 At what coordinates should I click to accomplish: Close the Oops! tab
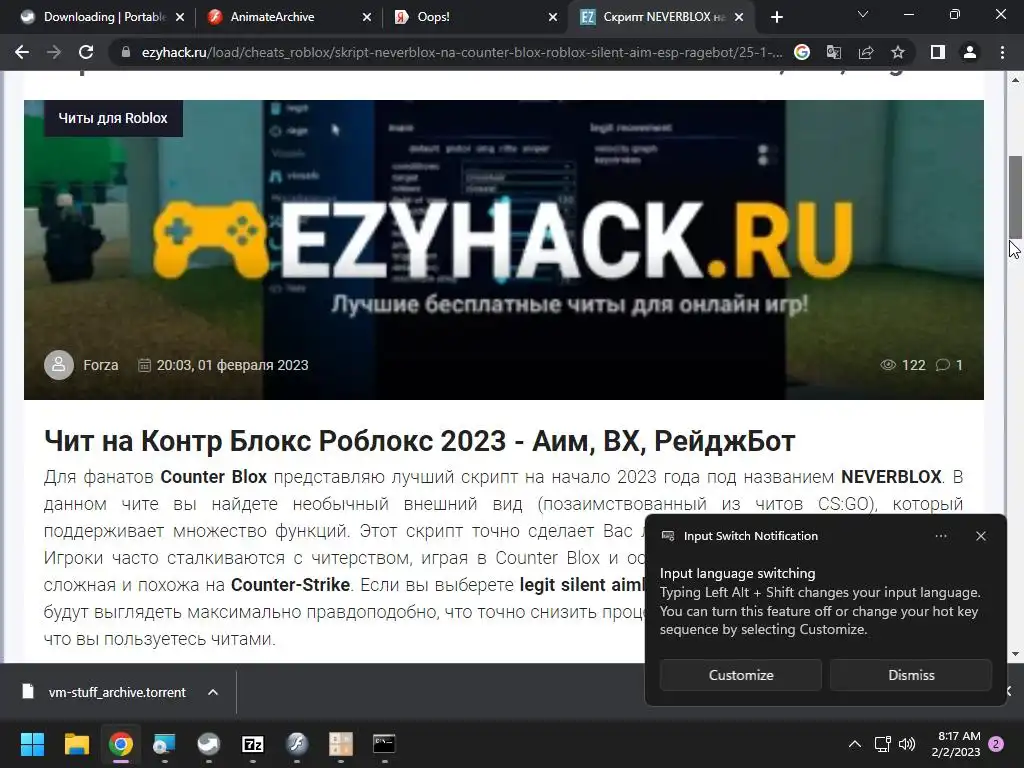coord(553,17)
